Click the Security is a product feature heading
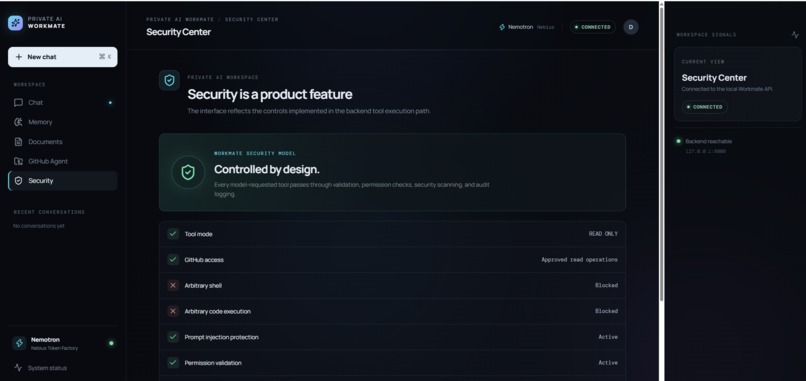This screenshot has height=381, width=806. coord(270,95)
